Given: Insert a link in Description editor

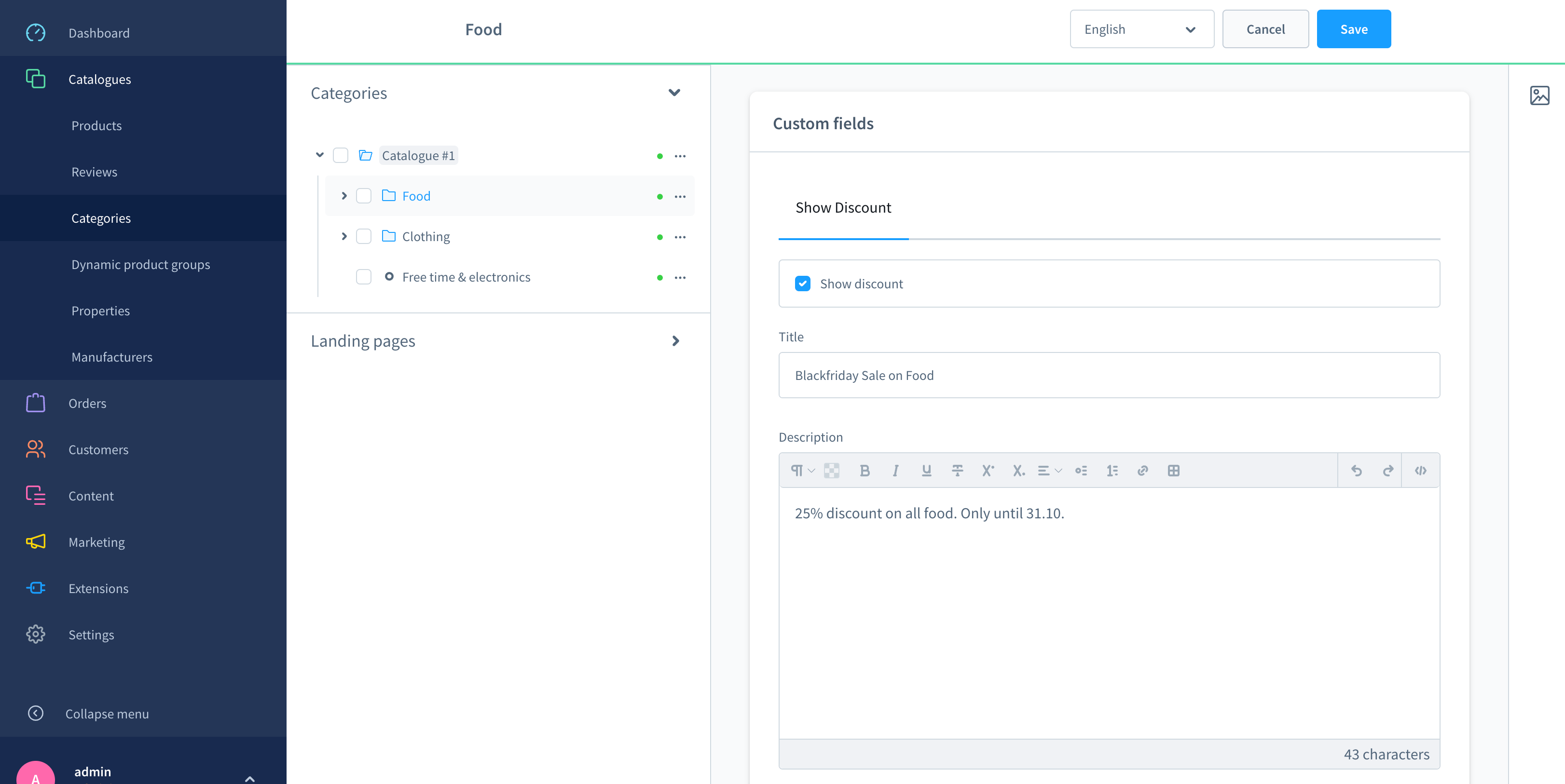Looking at the screenshot, I should [1143, 471].
